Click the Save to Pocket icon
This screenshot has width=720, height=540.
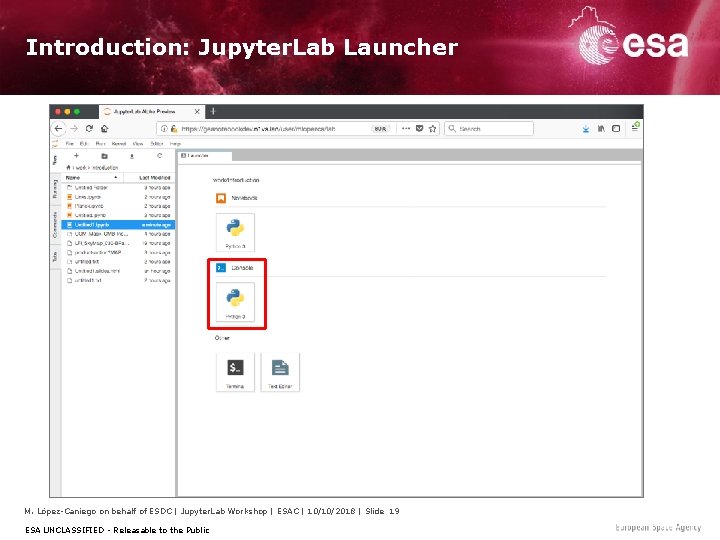click(419, 129)
